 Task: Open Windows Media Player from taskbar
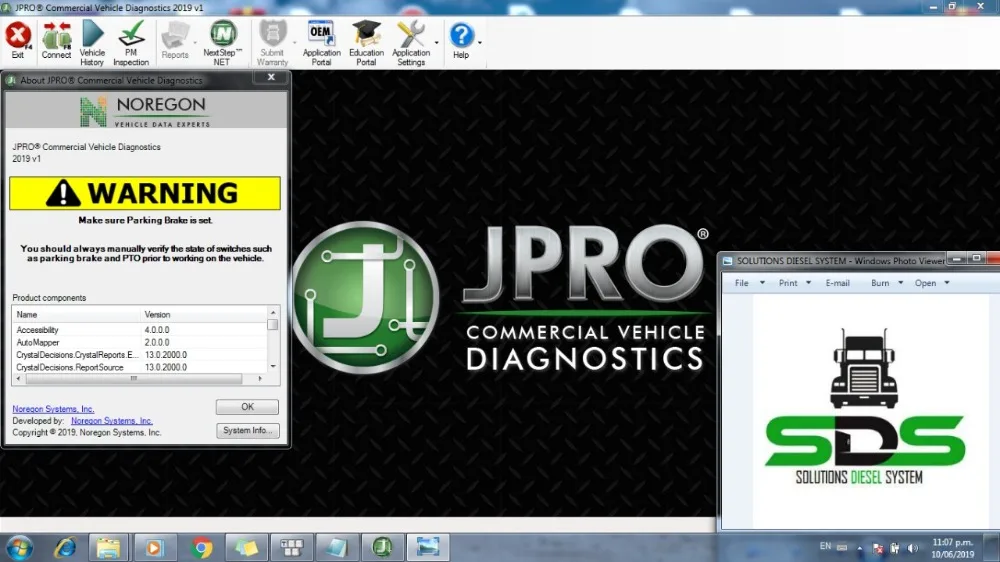click(154, 547)
